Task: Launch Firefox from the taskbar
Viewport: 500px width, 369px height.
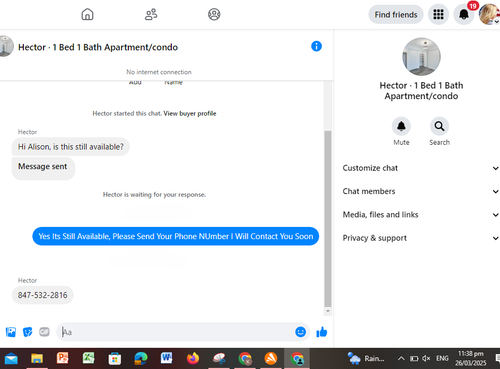Action: 193,359
